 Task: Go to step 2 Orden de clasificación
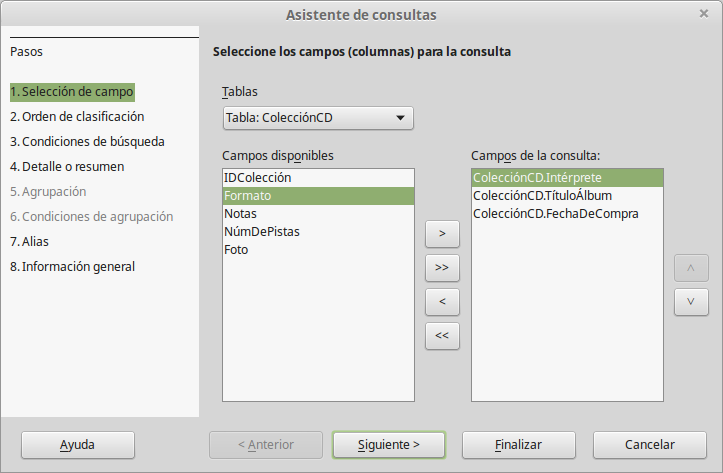tap(77, 116)
